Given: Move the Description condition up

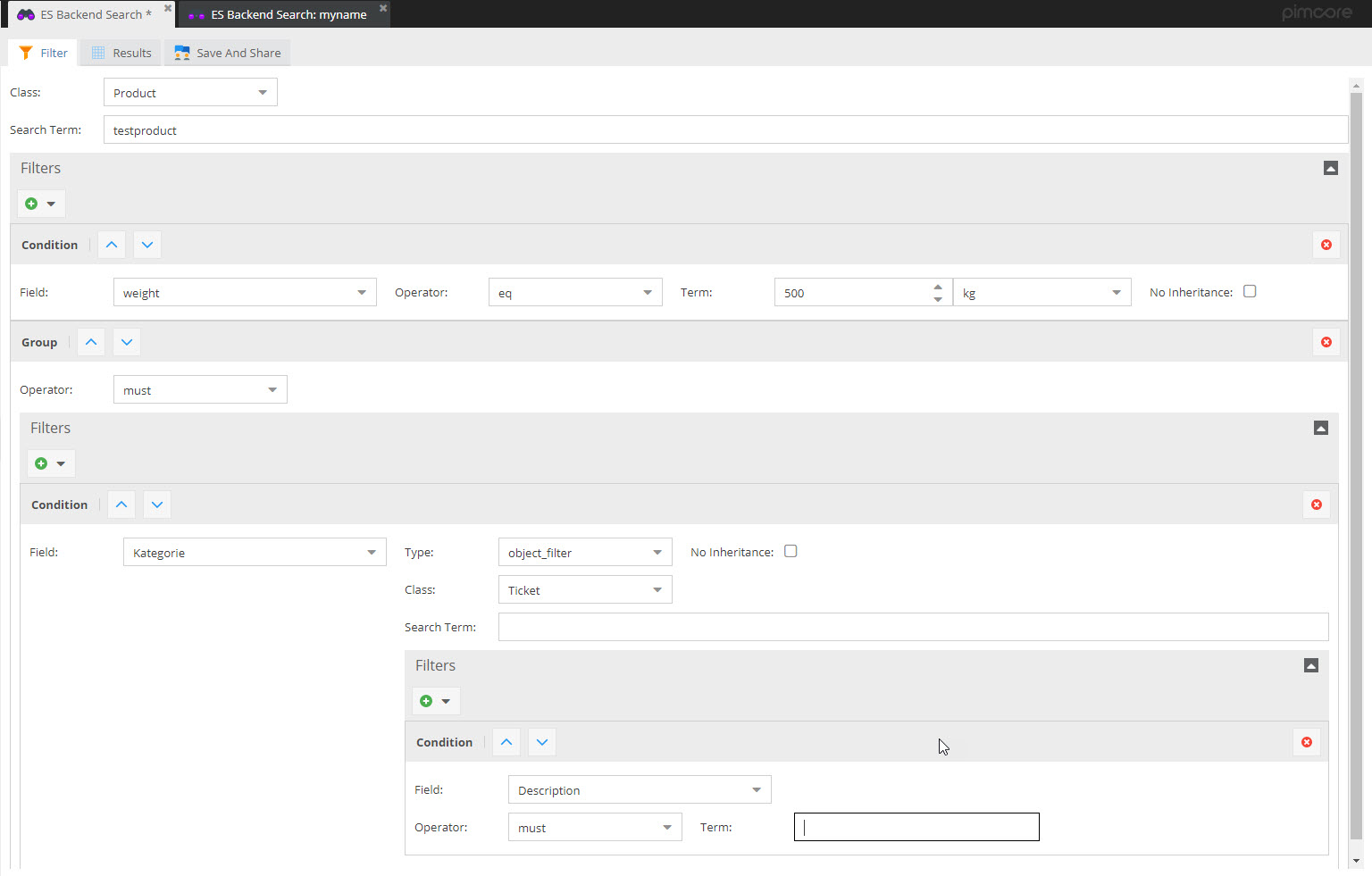Looking at the screenshot, I should (x=506, y=742).
